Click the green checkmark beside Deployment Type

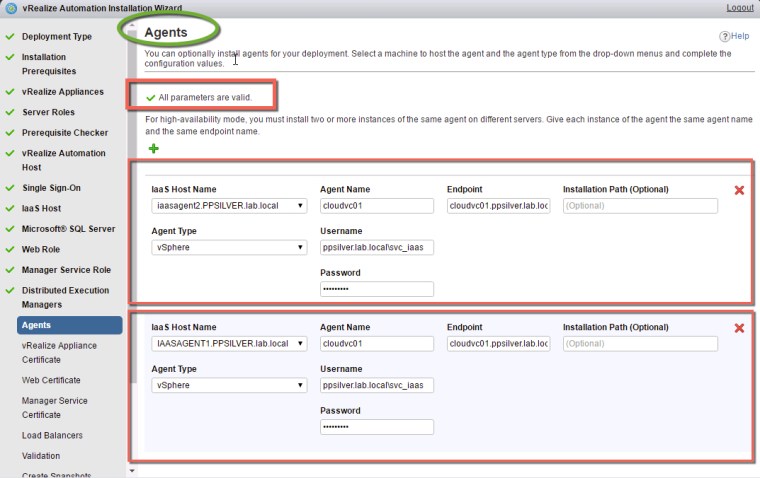[x=9, y=37]
